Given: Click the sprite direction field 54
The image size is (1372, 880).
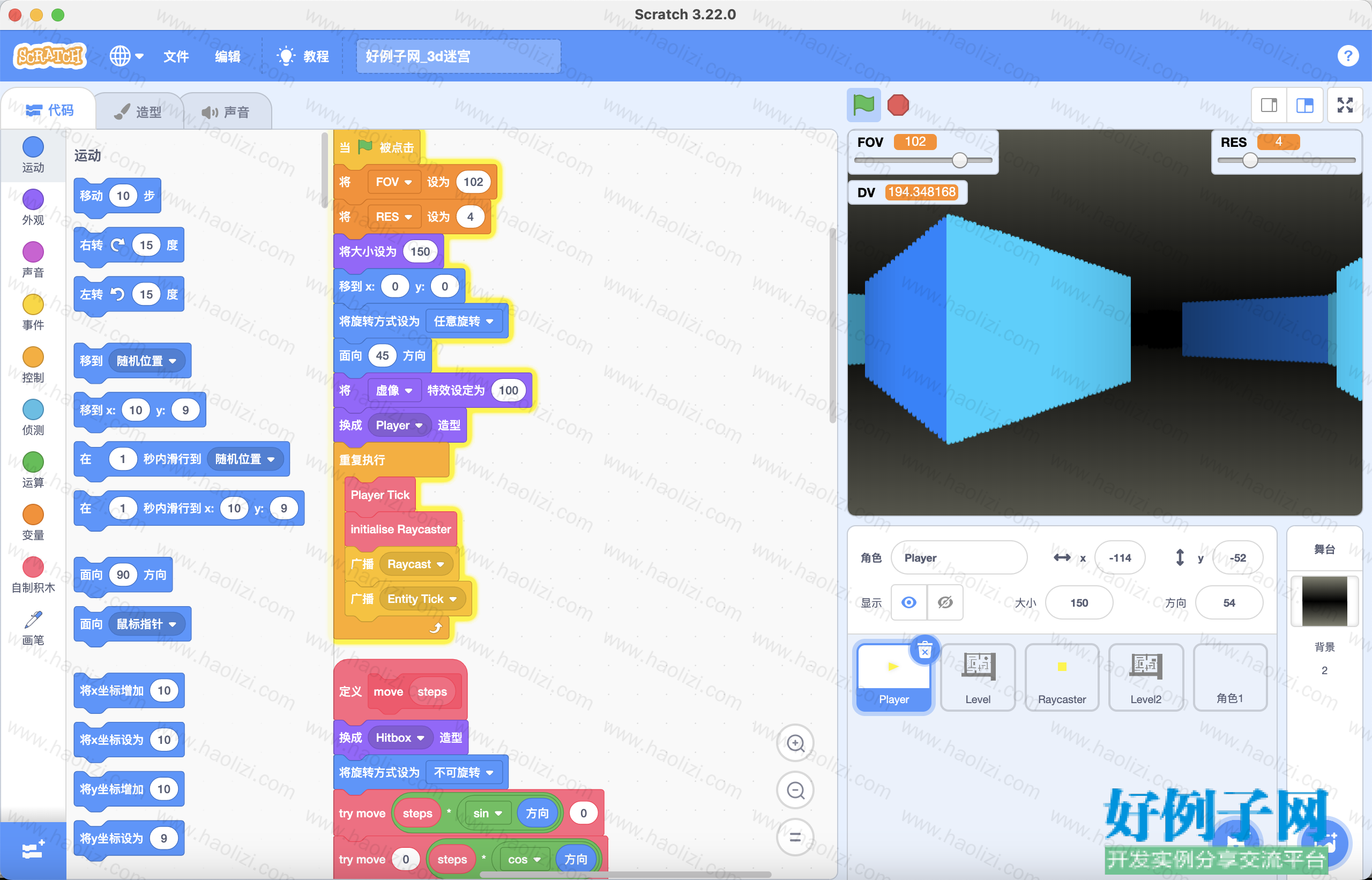Looking at the screenshot, I should click(1228, 602).
